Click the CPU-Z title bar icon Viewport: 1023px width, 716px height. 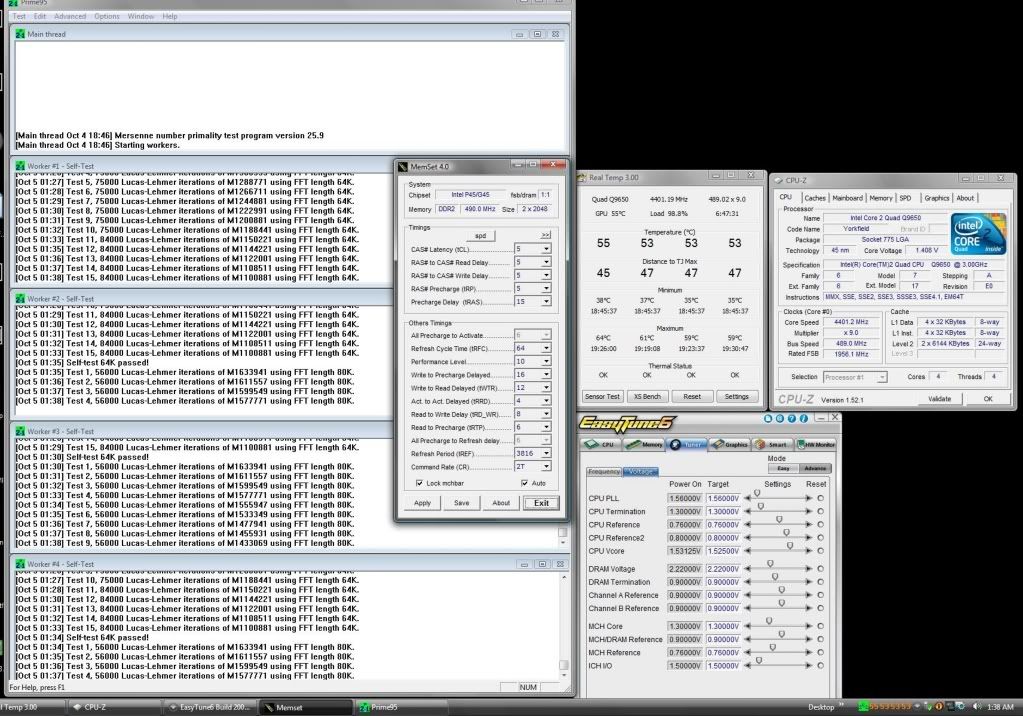(x=778, y=180)
